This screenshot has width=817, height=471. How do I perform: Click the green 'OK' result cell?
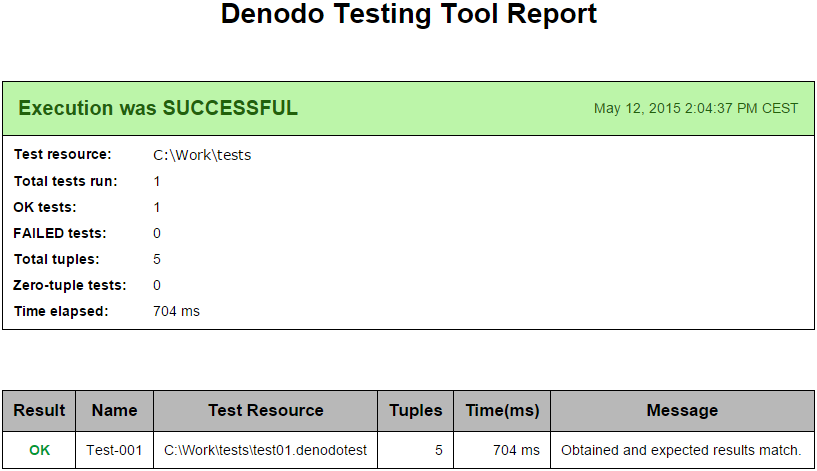tap(40, 450)
